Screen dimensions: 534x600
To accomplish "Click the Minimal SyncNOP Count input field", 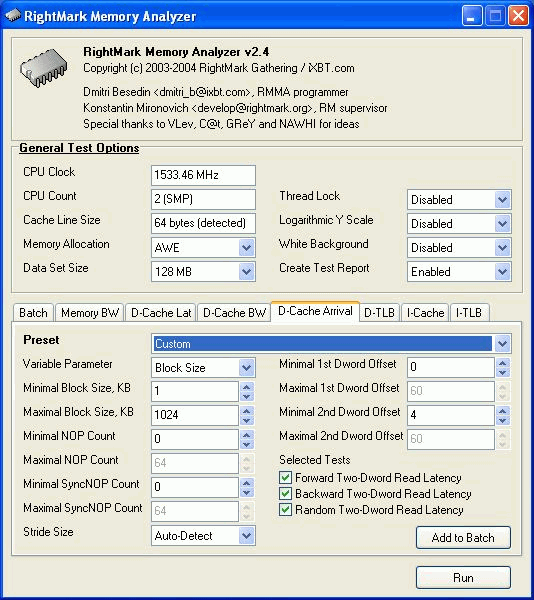I will (x=195, y=487).
